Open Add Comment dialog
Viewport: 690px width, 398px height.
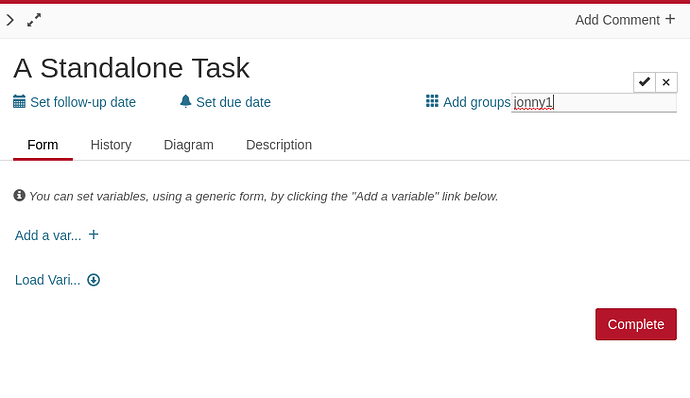[x=625, y=20]
